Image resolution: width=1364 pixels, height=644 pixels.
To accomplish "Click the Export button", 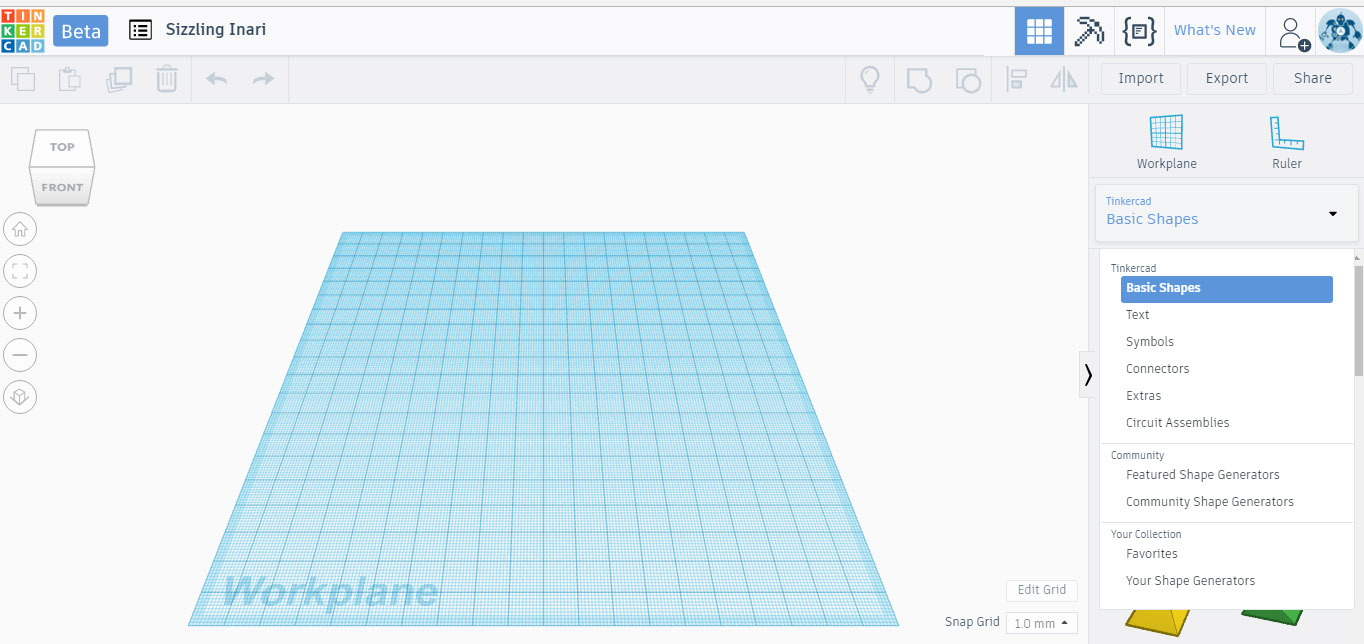I will coord(1227,79).
